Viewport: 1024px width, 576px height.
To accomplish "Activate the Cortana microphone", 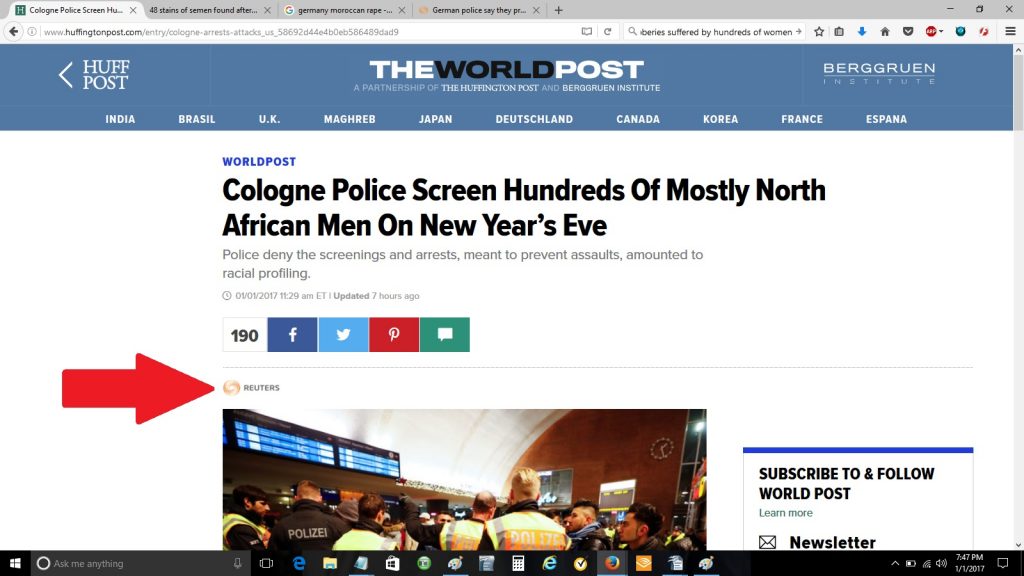I will point(238,563).
